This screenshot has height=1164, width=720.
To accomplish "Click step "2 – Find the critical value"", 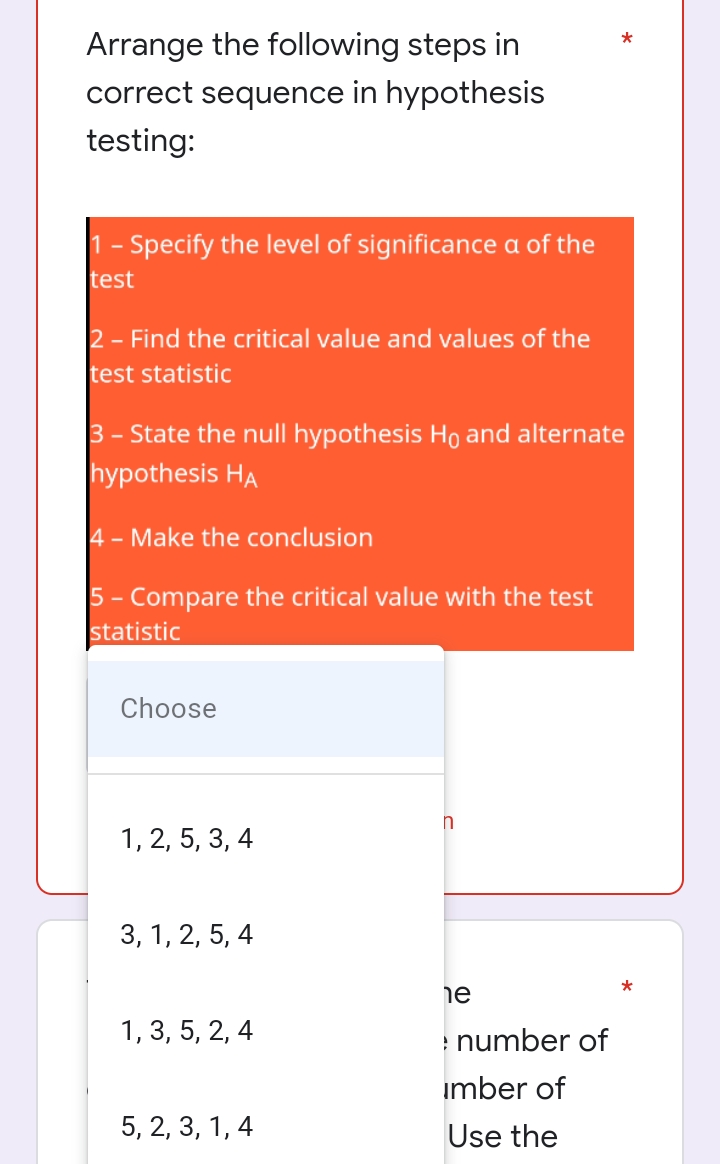I will [338, 338].
